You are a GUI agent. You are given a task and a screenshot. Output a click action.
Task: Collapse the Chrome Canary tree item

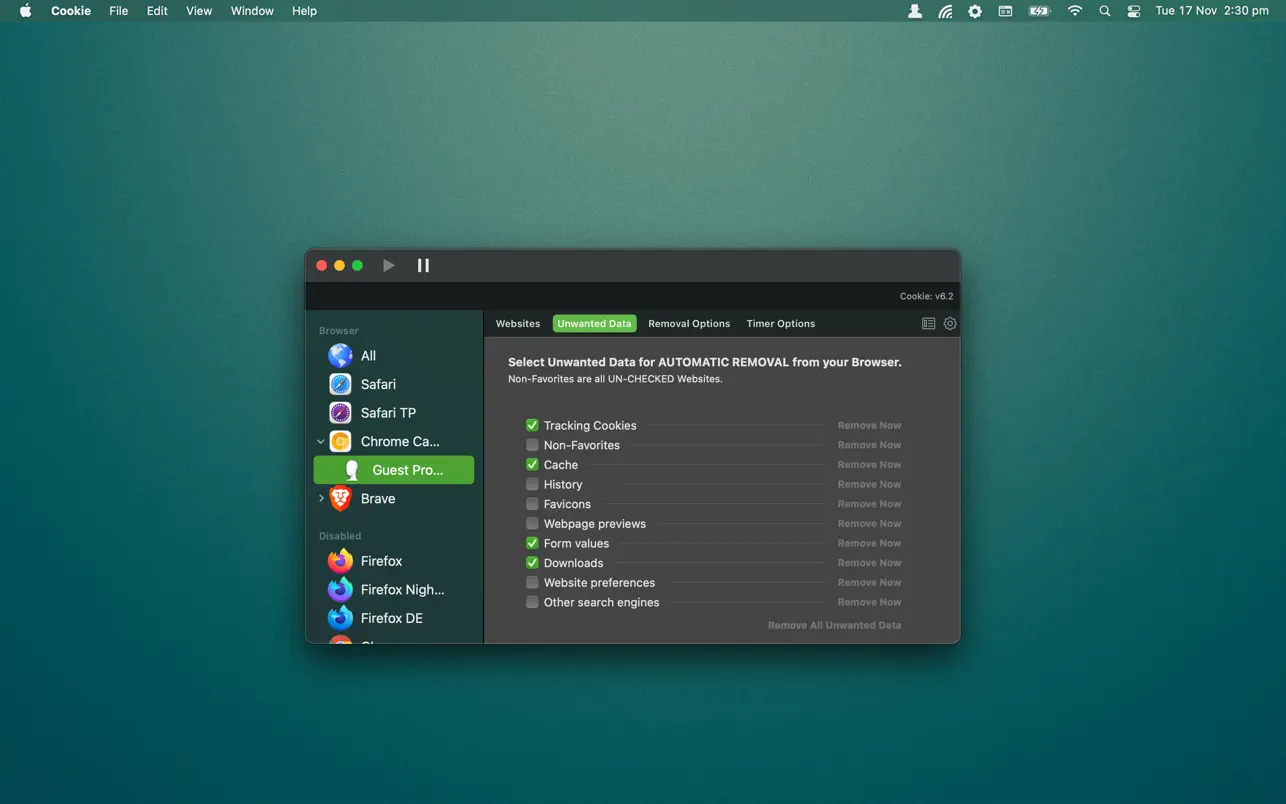coord(321,441)
